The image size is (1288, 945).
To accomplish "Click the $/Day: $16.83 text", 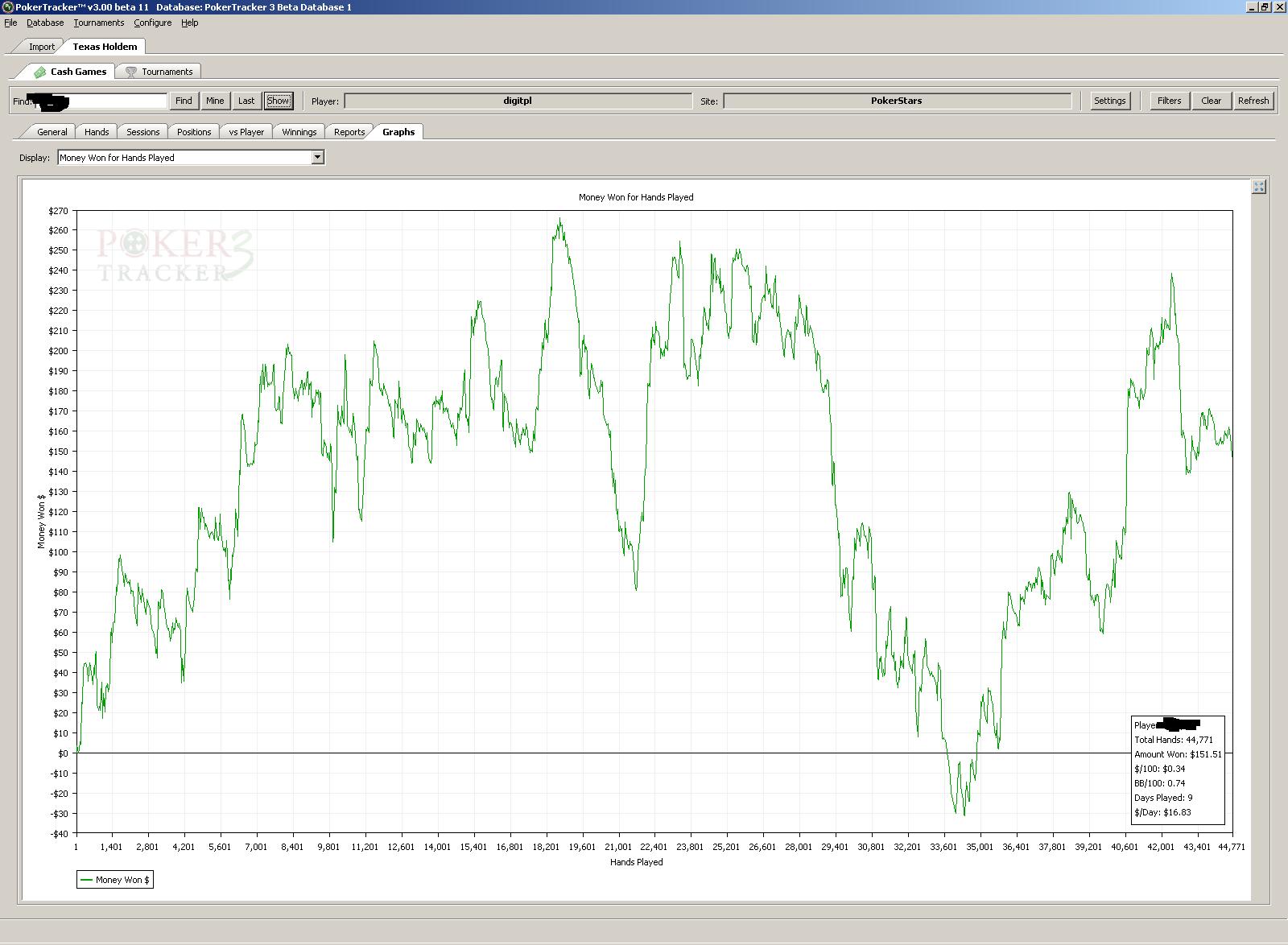I will coord(1162,812).
